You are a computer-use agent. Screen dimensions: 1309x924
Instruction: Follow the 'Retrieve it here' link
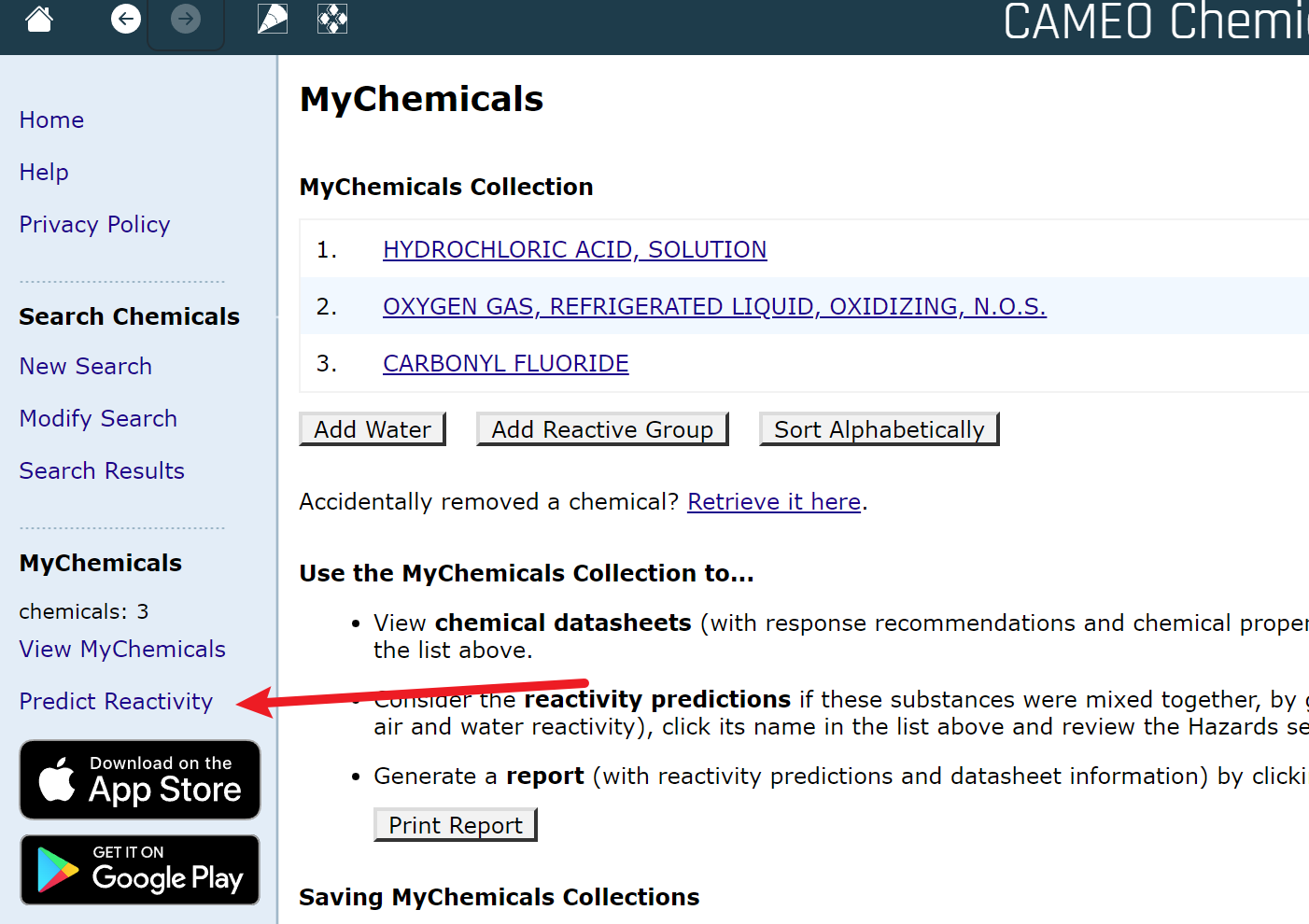(774, 502)
